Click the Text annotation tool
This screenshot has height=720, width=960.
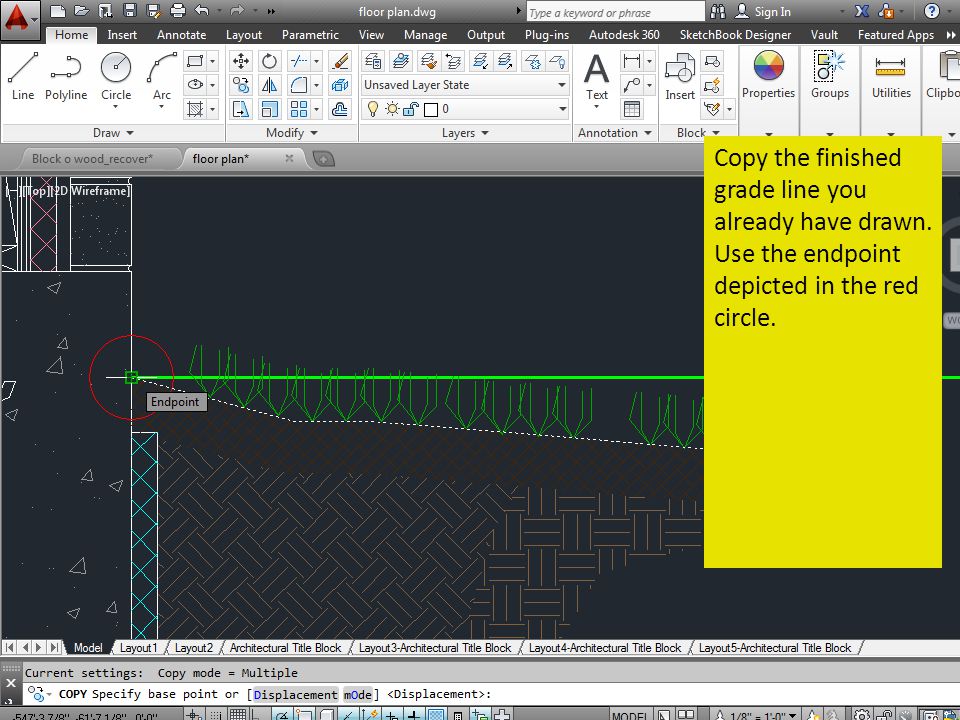[x=596, y=76]
